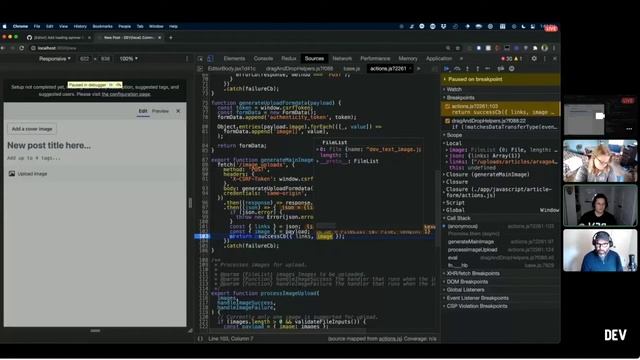Click the yellow warning count indicator
This screenshot has height=360, width=640.
[518, 59]
